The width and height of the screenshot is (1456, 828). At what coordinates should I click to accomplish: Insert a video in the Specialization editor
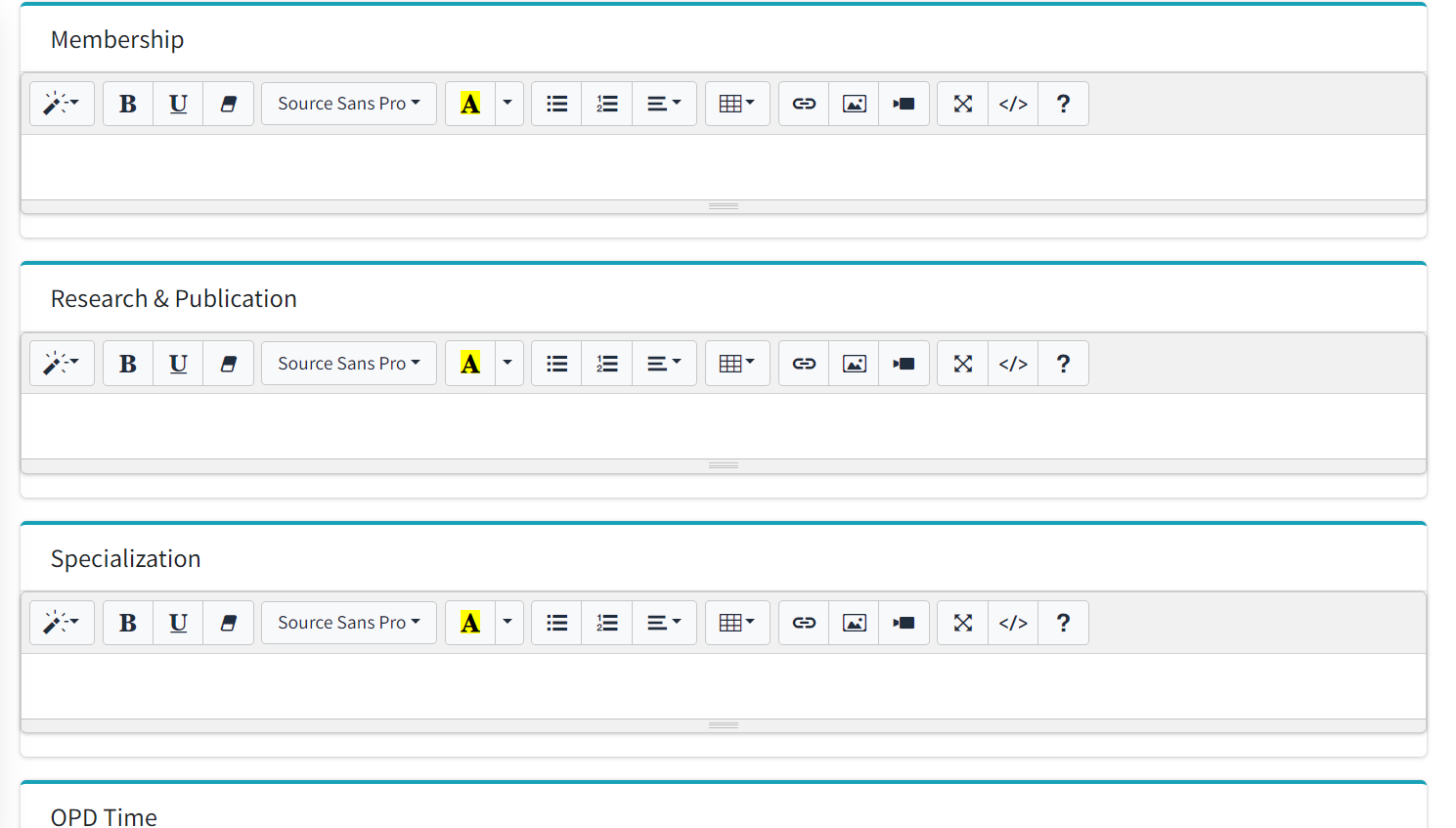tap(904, 623)
